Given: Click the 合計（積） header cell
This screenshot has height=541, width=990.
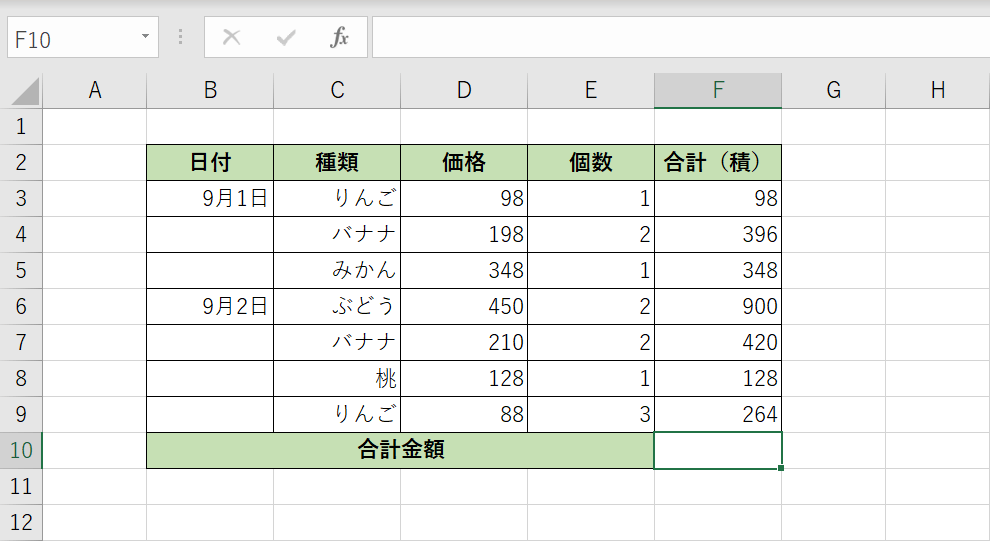Looking at the screenshot, I should (x=718, y=163).
